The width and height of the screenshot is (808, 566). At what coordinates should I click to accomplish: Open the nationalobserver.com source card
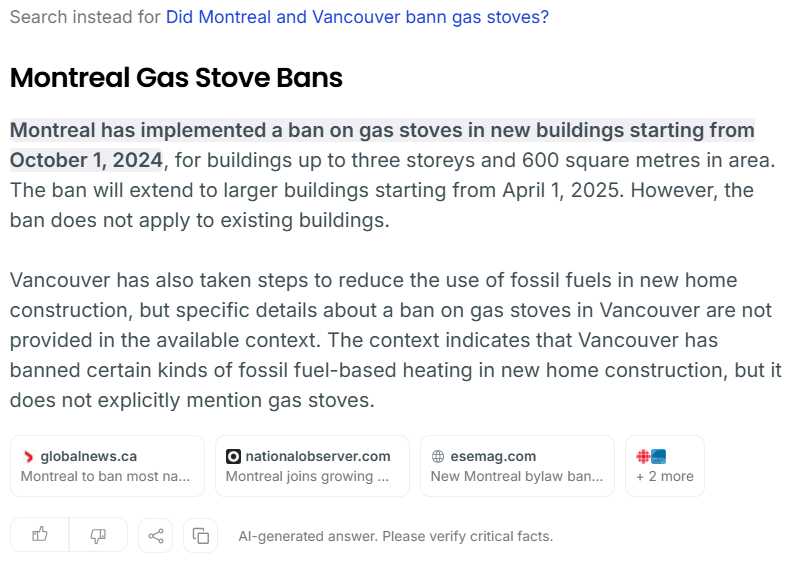point(312,466)
